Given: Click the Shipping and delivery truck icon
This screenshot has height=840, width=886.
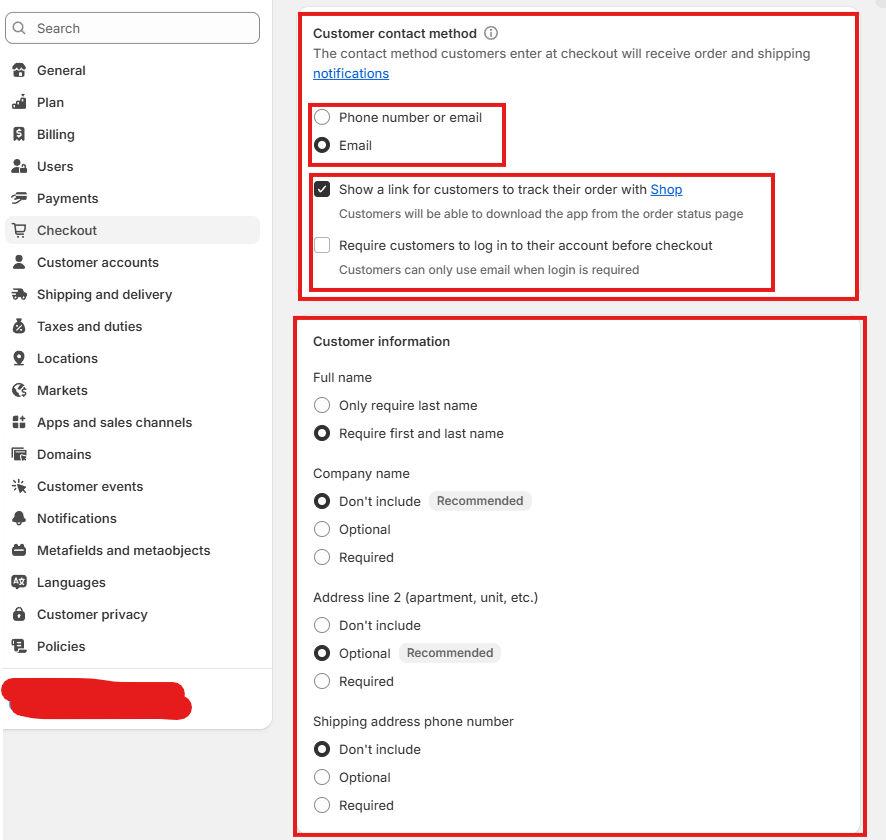Looking at the screenshot, I should [x=19, y=294].
